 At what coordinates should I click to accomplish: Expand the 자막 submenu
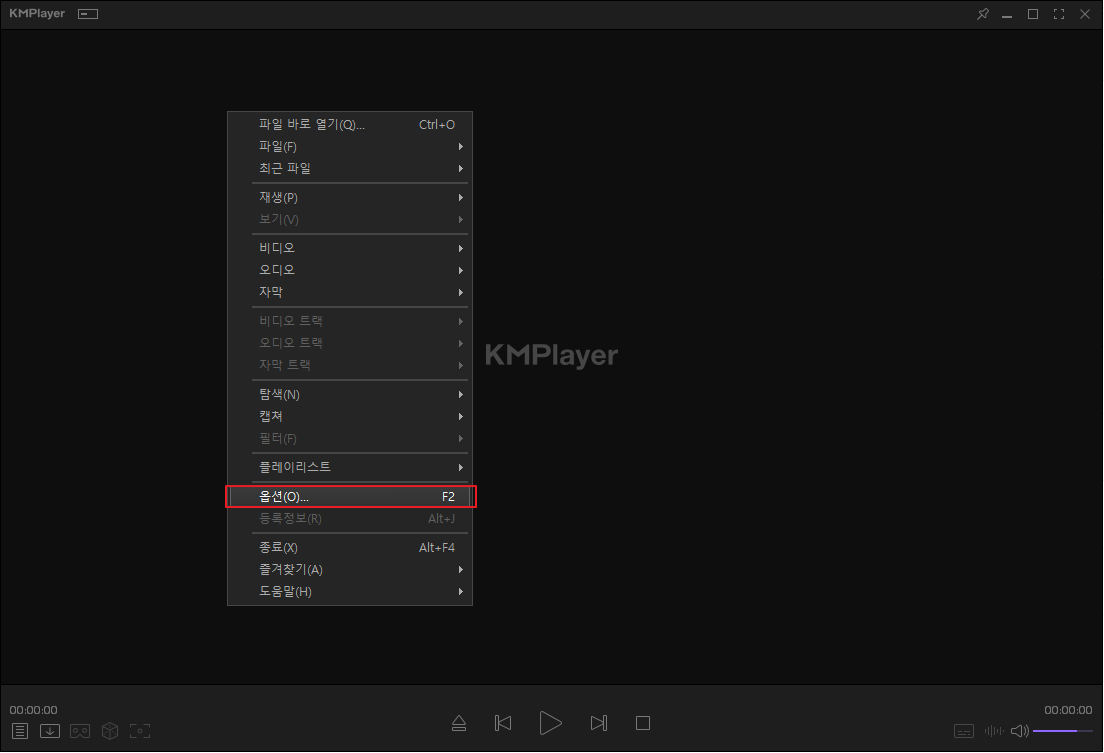[x=350, y=292]
